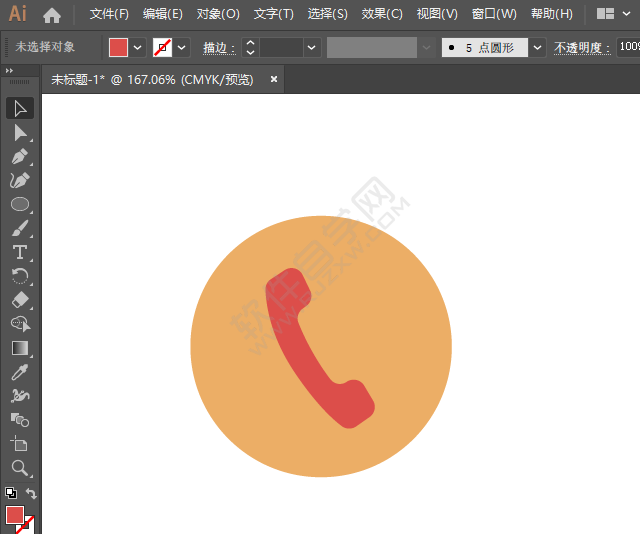The width and height of the screenshot is (640, 534).
Task: Open the fill color dropdown in control bar
Action: [138, 47]
